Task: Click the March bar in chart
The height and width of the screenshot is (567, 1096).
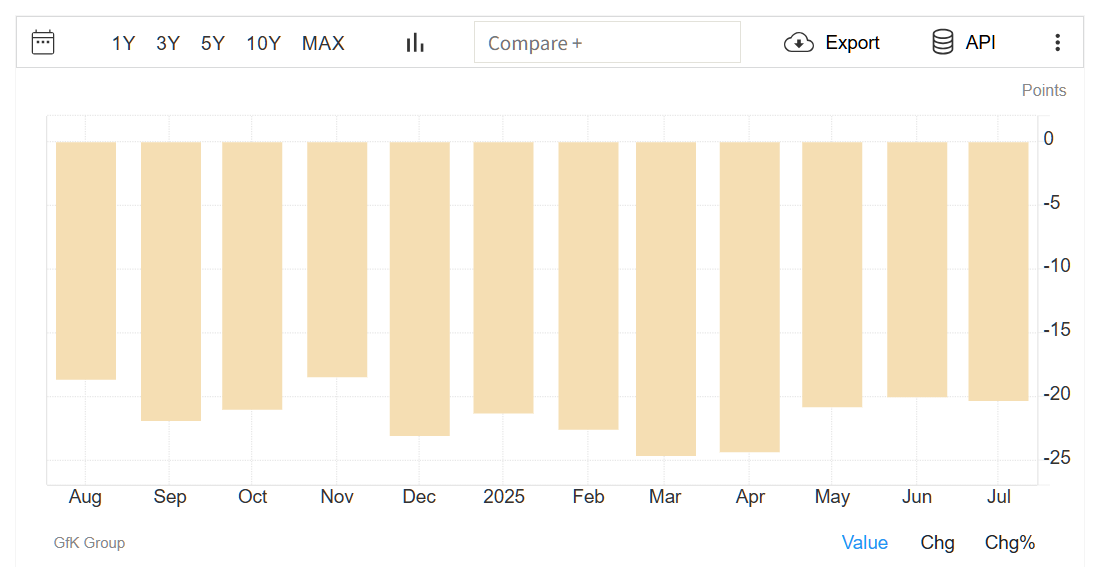Action: coord(665,299)
